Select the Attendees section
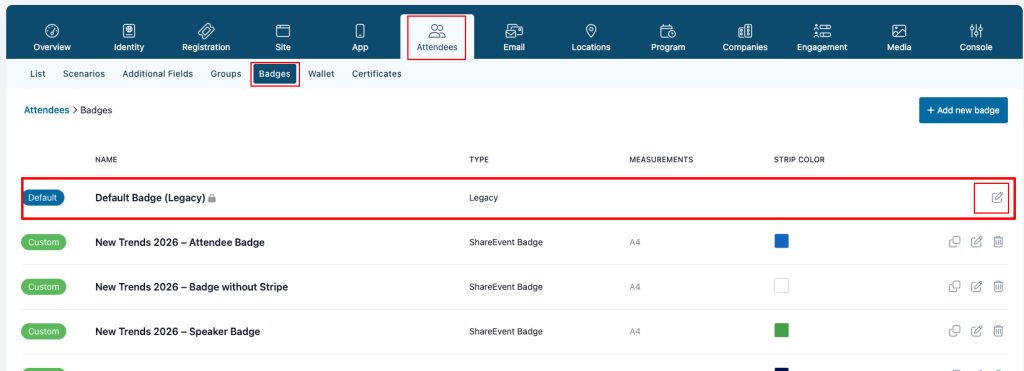 pos(437,37)
